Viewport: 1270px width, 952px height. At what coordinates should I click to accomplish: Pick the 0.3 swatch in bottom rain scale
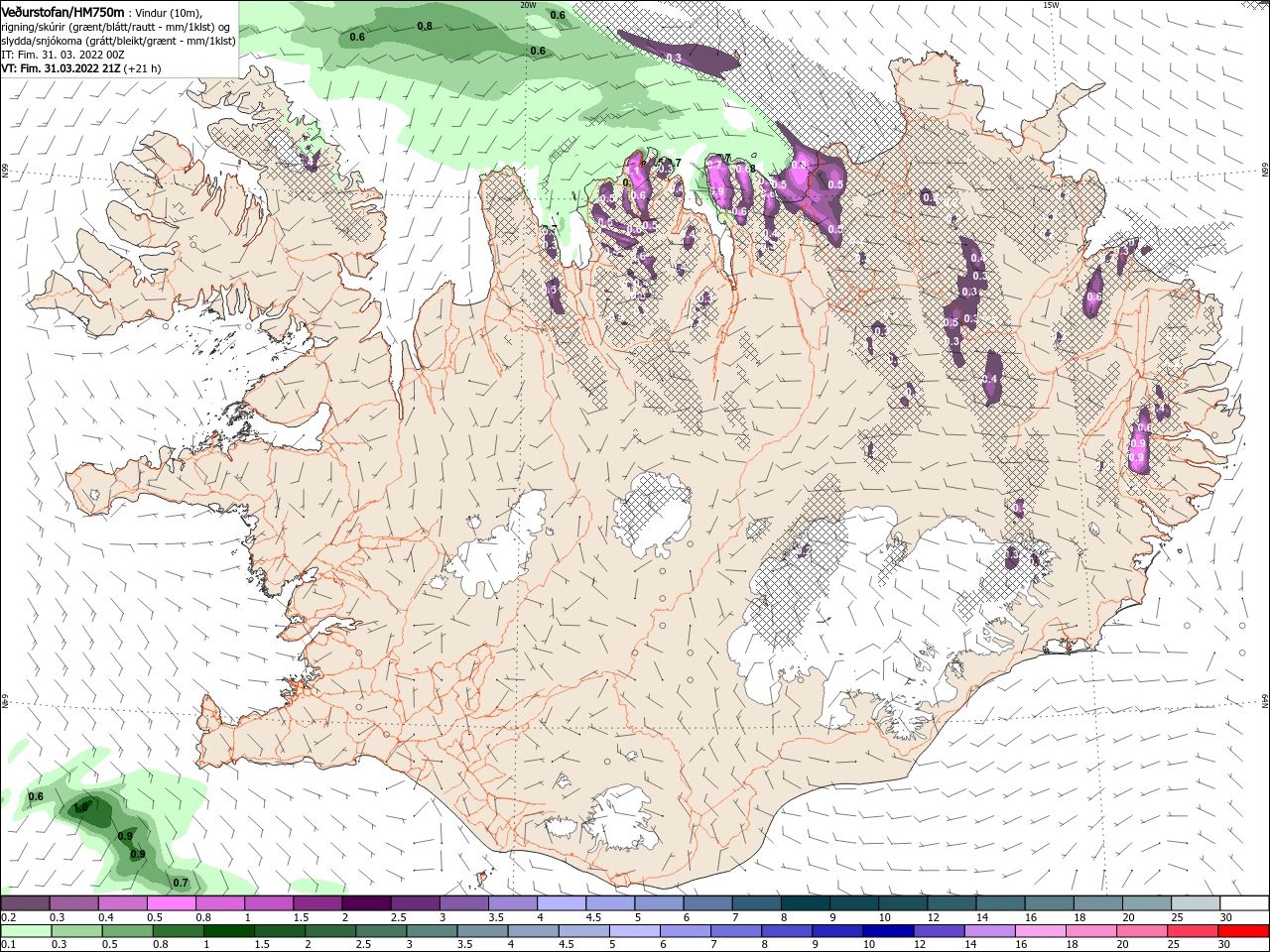coord(76,931)
